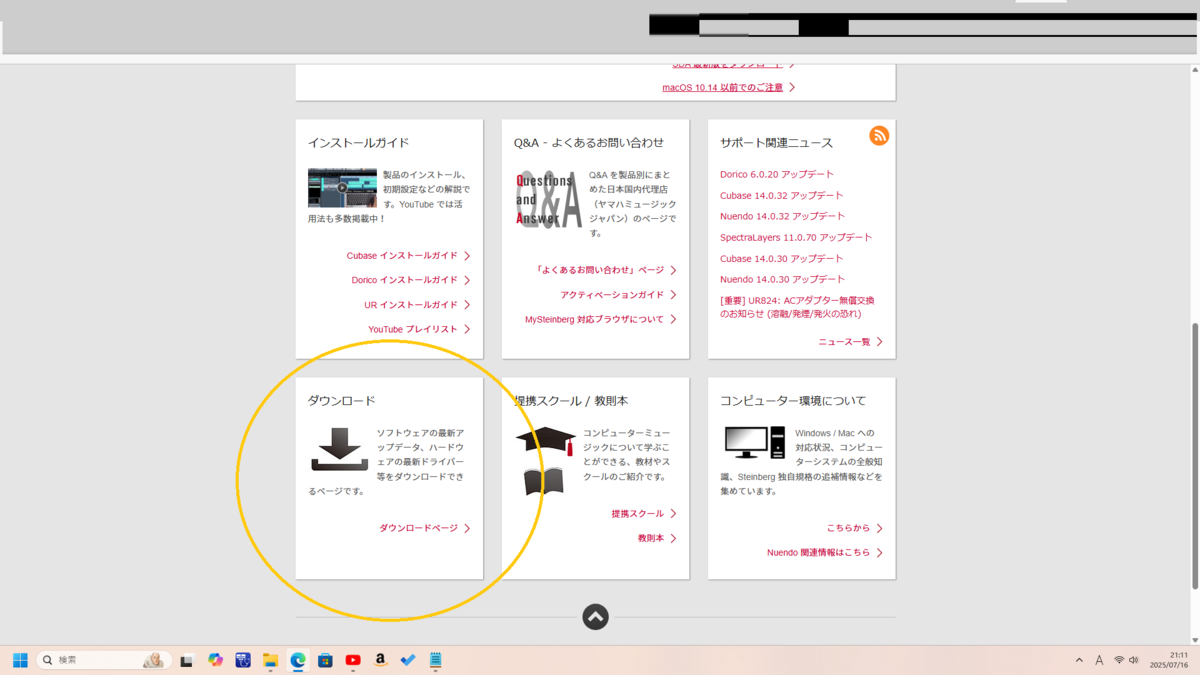
Task: Open the Notepad icon in the taskbar
Action: pyautogui.click(x=436, y=660)
